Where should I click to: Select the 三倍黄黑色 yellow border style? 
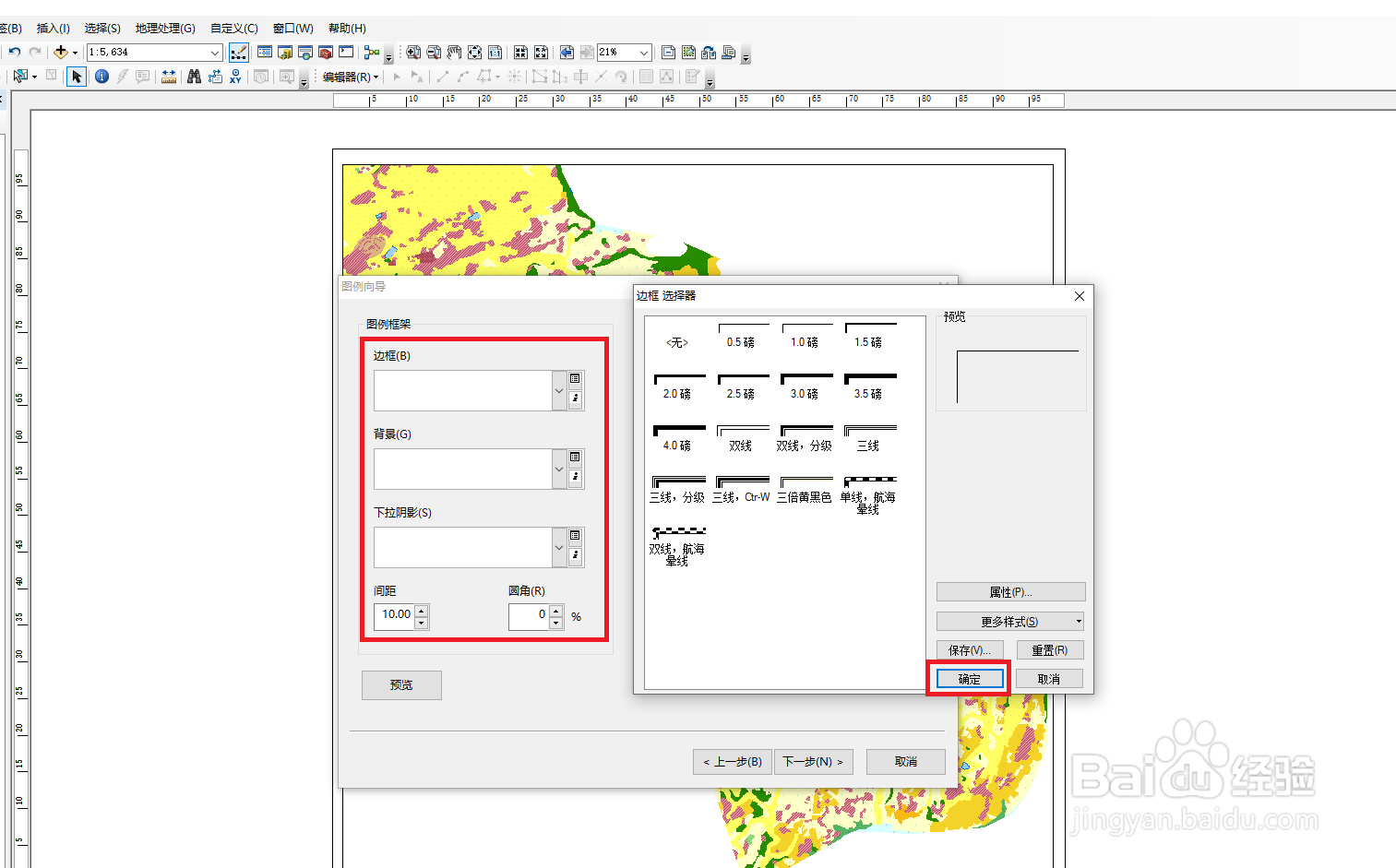pyautogui.click(x=805, y=490)
